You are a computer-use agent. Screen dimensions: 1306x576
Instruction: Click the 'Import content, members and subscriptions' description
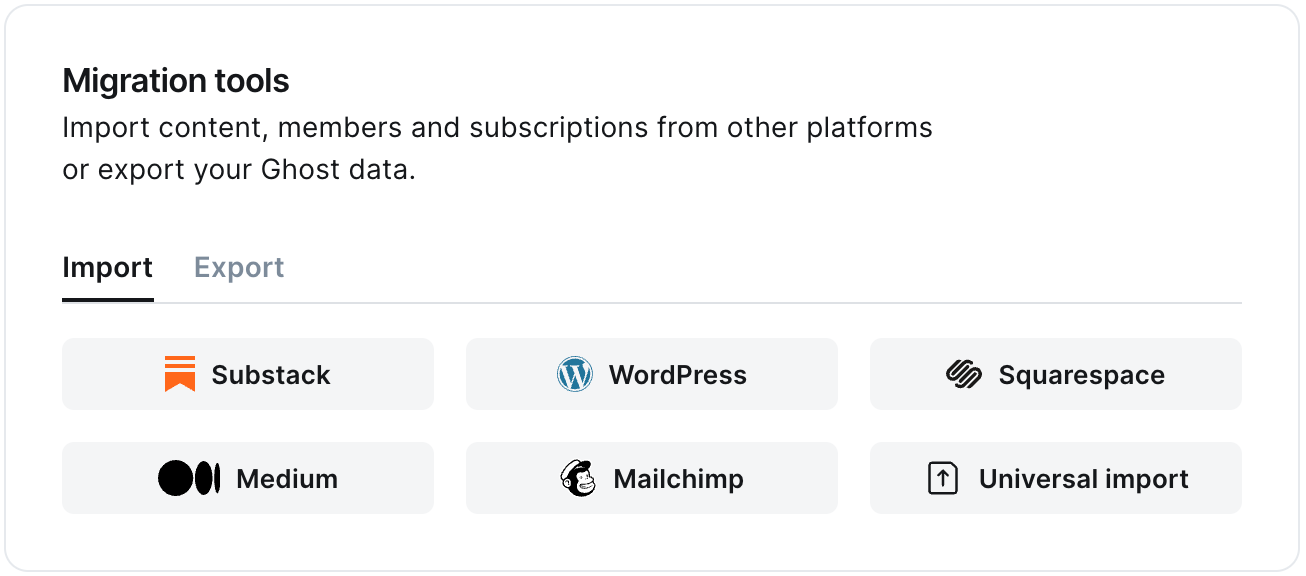[x=497, y=128]
